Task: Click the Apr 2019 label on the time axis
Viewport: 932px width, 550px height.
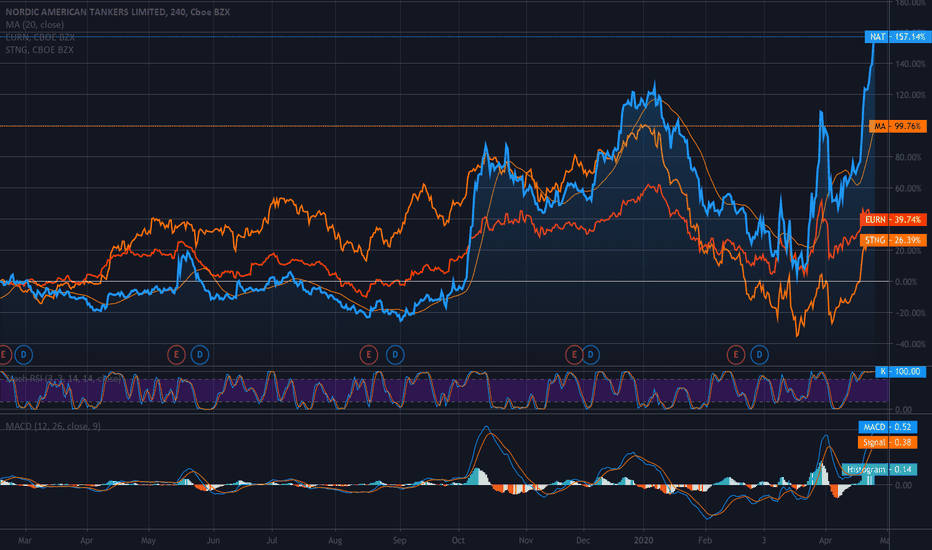Action: click(87, 540)
